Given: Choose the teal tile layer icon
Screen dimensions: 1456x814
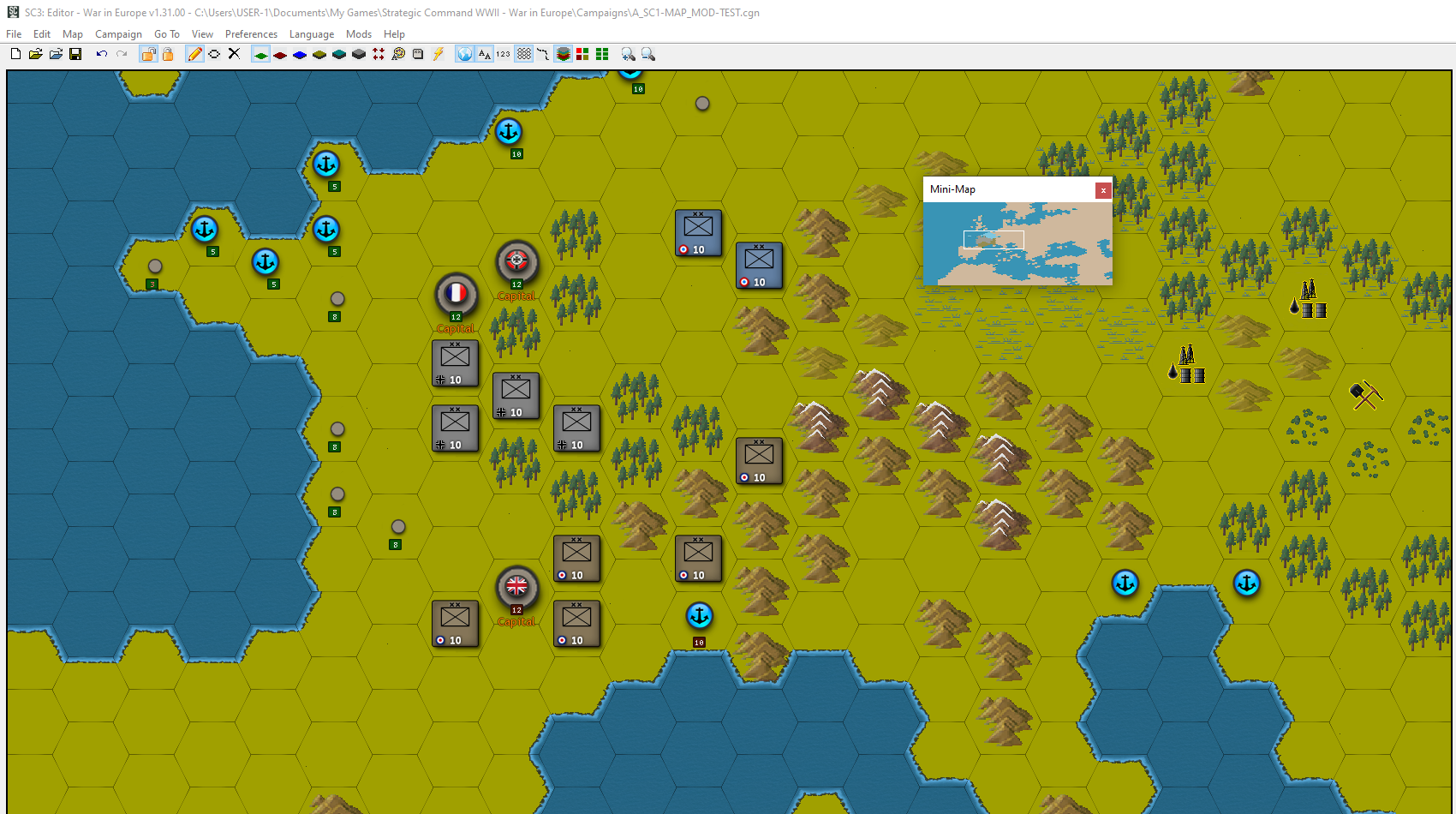Looking at the screenshot, I should [339, 55].
